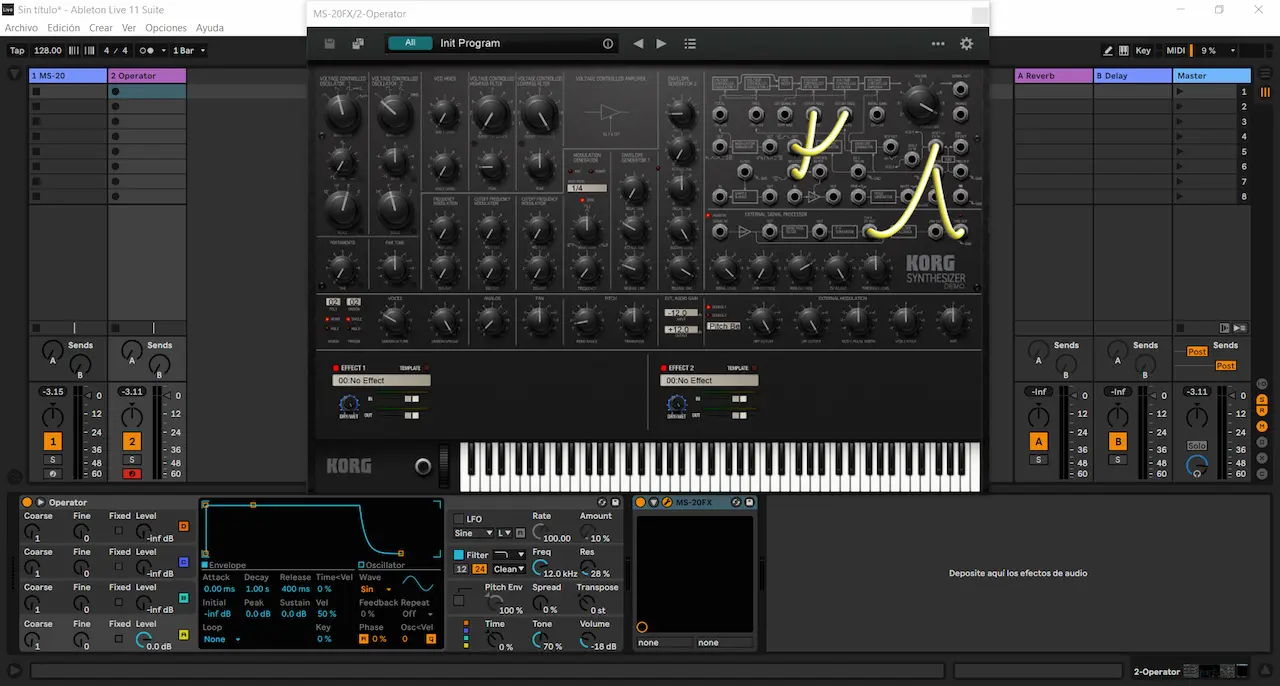Click the Tap tempo button
The height and width of the screenshot is (686, 1280).
17,50
